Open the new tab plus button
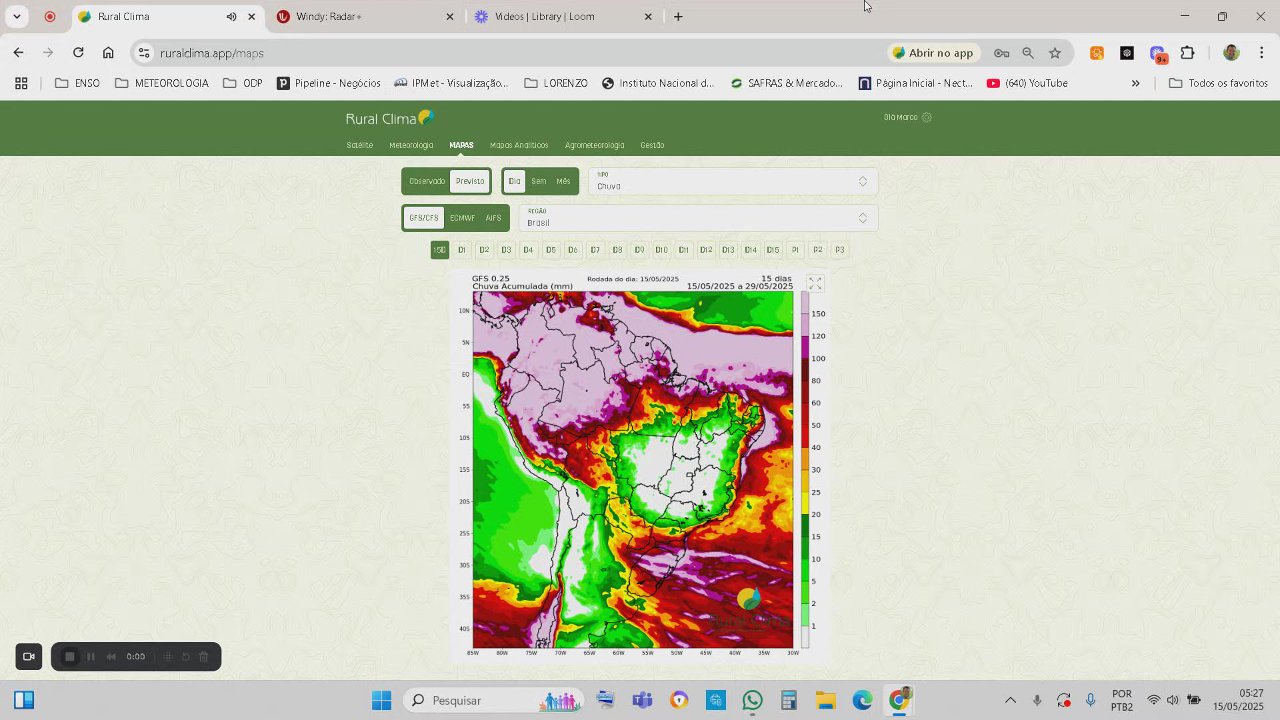Image resolution: width=1280 pixels, height=720 pixels. coord(678,17)
